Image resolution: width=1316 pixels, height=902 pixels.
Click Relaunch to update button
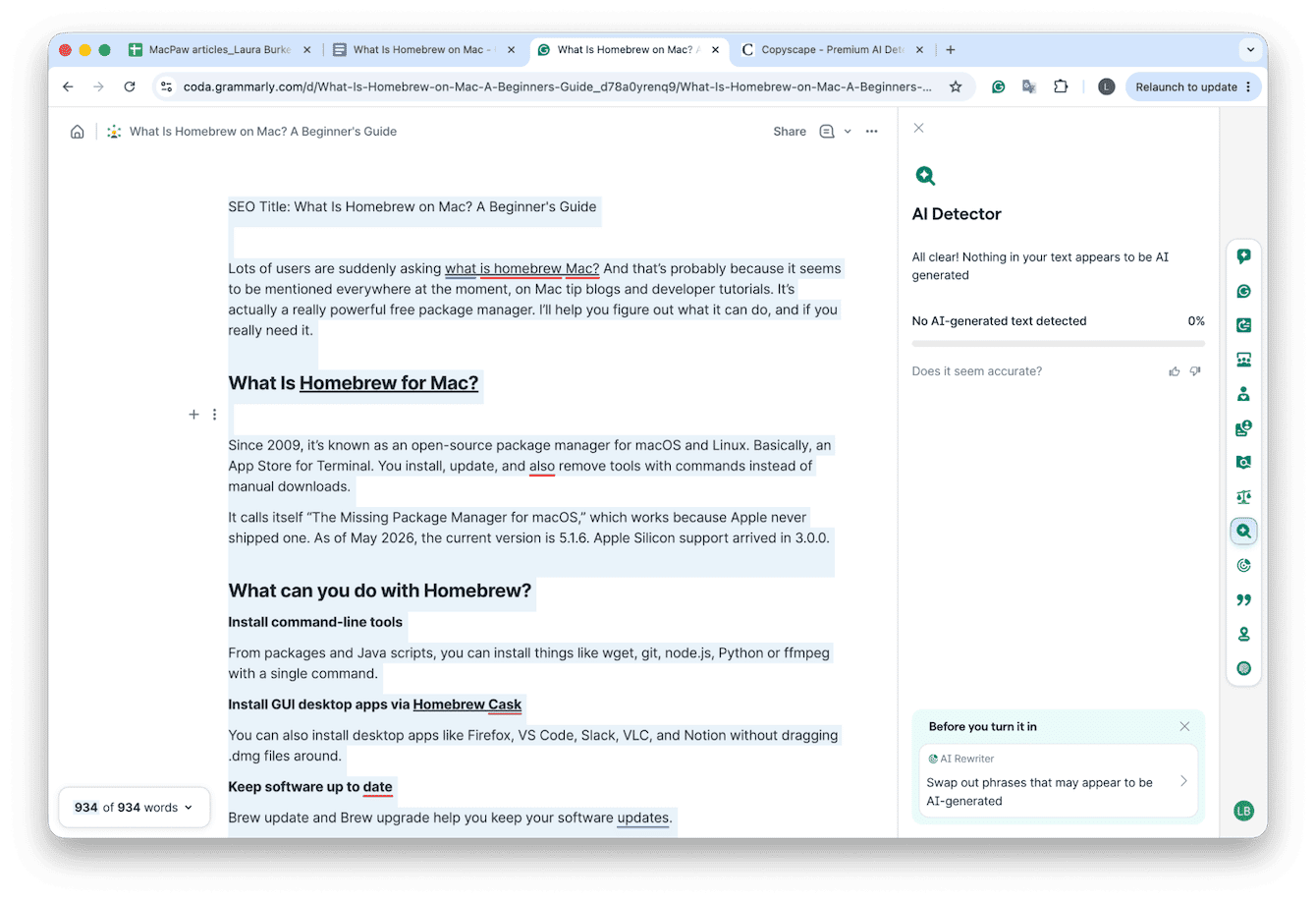1186,86
